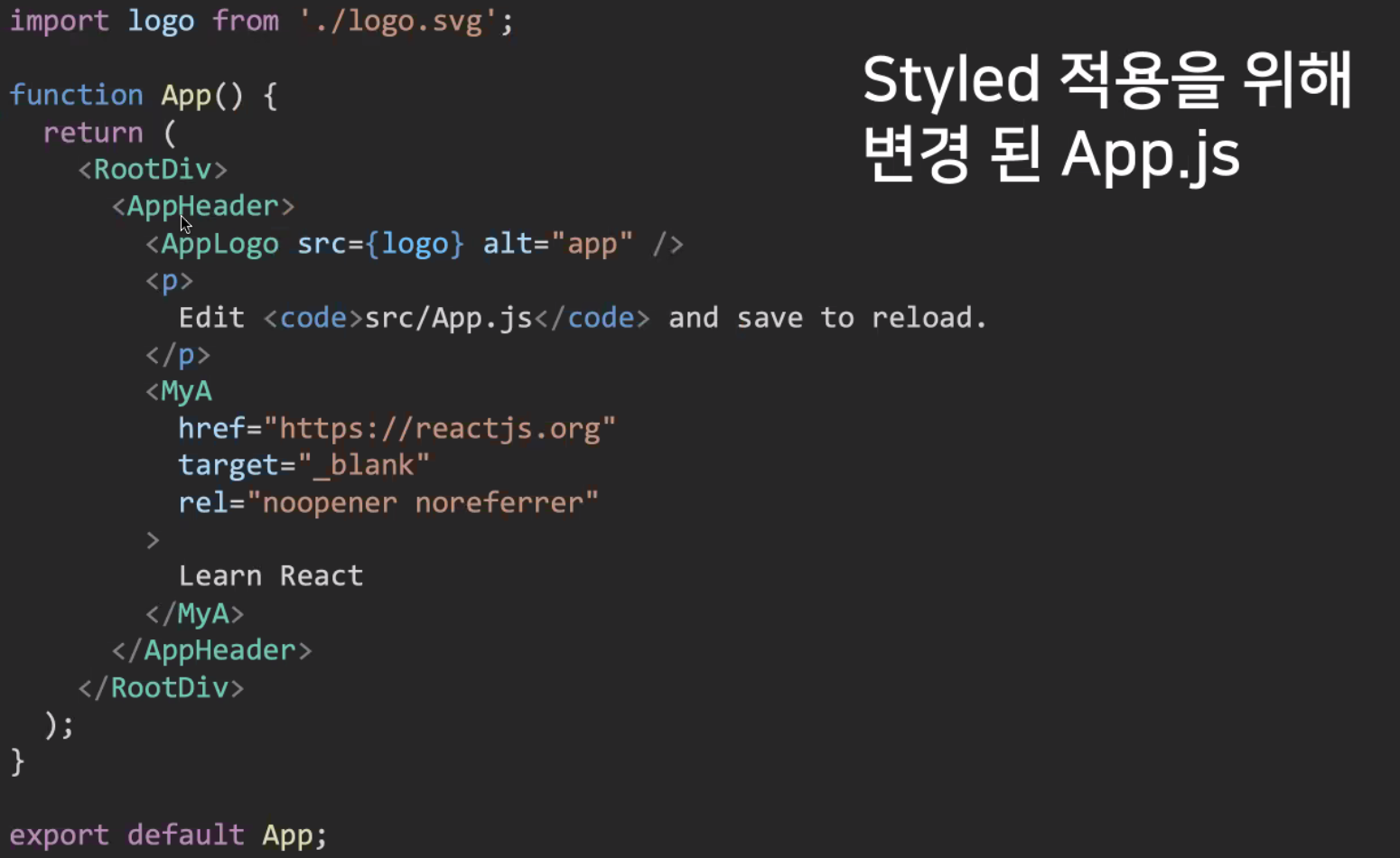Click the 'and save to reload.' text

(x=827, y=318)
